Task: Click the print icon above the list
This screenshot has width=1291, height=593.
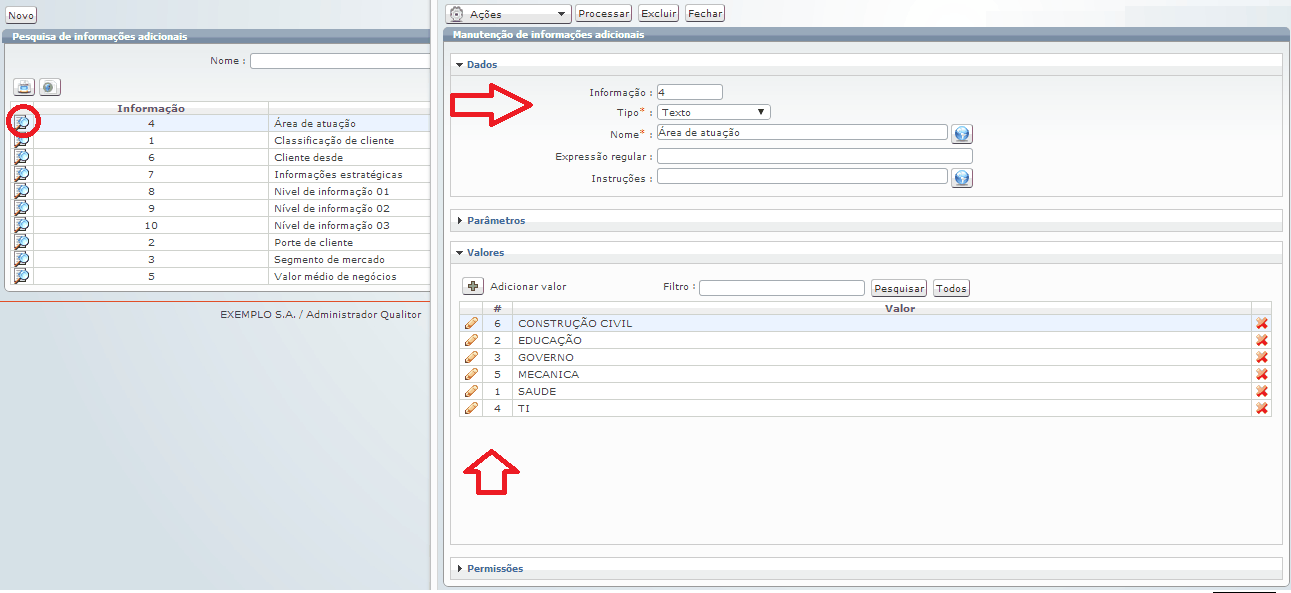Action: pos(24,87)
